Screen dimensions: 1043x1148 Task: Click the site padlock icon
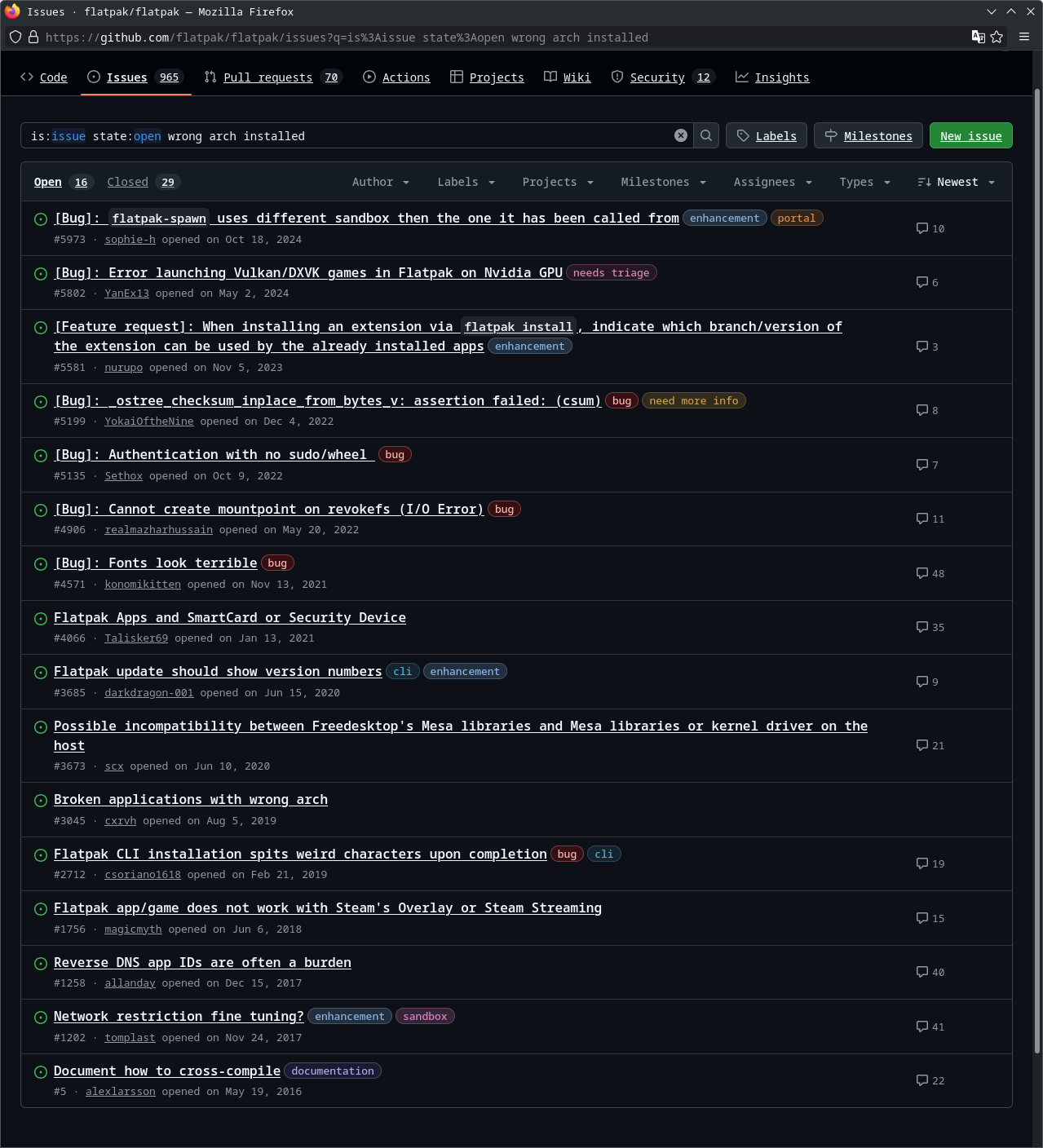click(x=33, y=37)
